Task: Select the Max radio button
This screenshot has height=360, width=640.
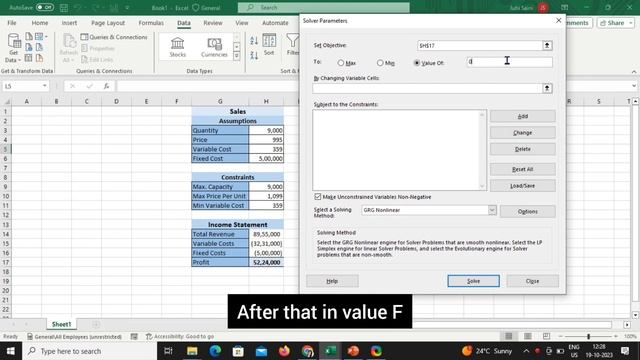Action: [341, 63]
